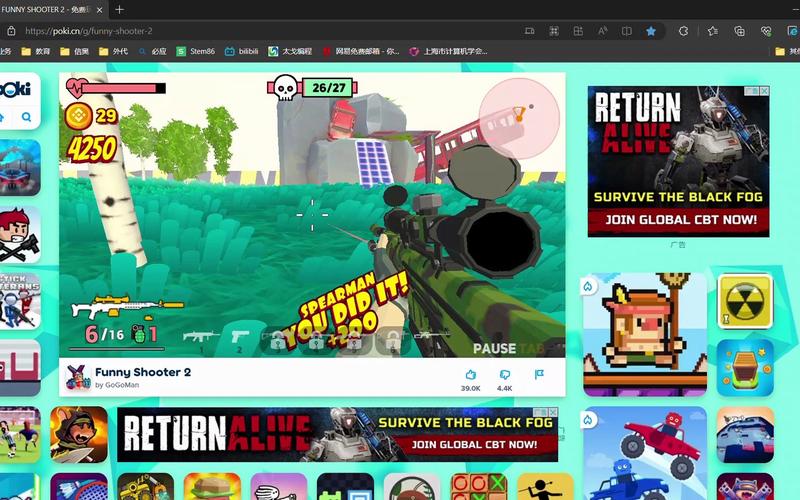Click the QR code icon in address bar
The width and height of the screenshot is (800, 500).
tap(554, 31)
